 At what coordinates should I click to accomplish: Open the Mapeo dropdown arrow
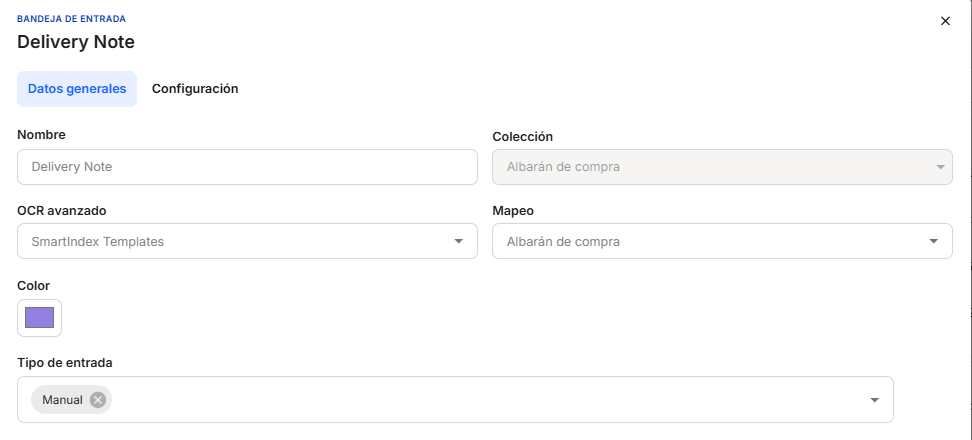(x=933, y=241)
